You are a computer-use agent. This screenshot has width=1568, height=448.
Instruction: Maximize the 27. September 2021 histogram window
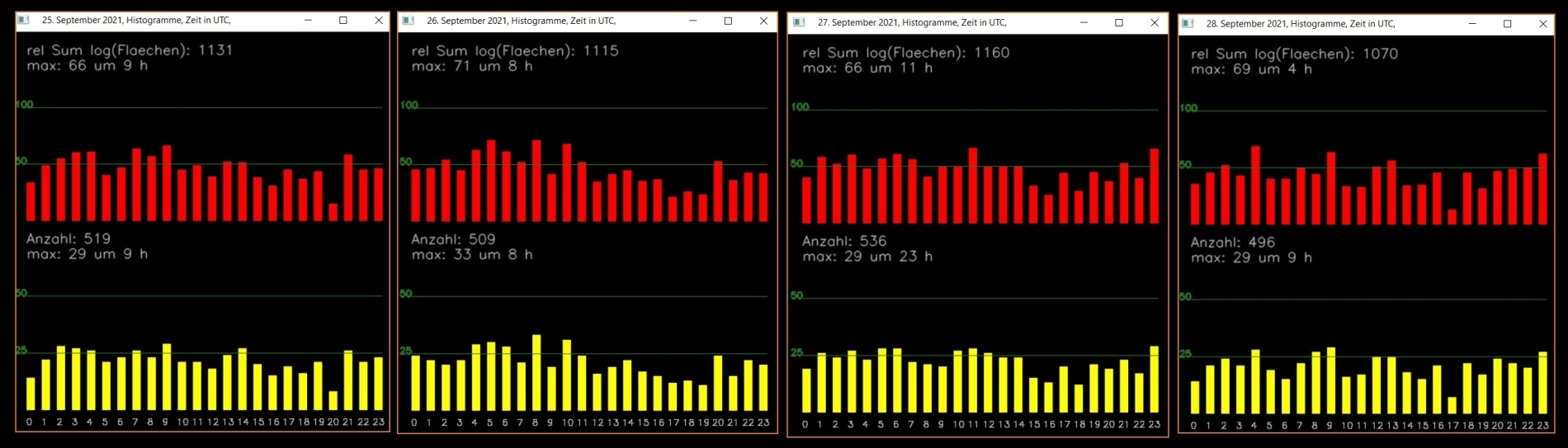click(1119, 22)
